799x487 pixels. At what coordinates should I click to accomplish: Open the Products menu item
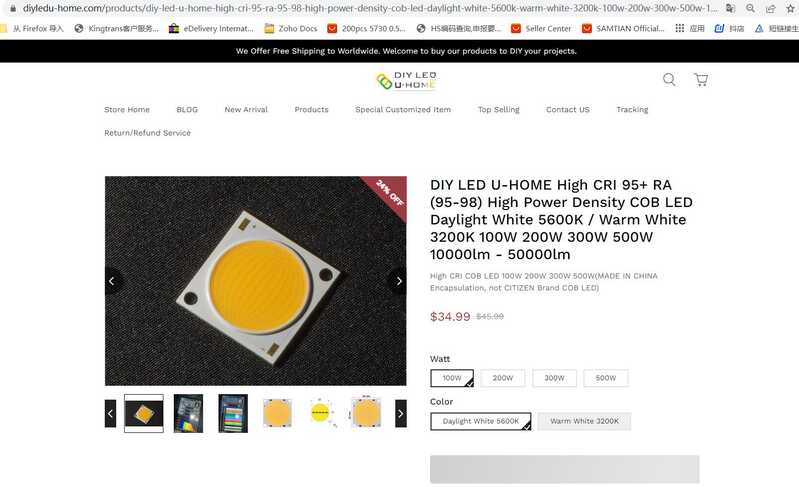point(311,110)
